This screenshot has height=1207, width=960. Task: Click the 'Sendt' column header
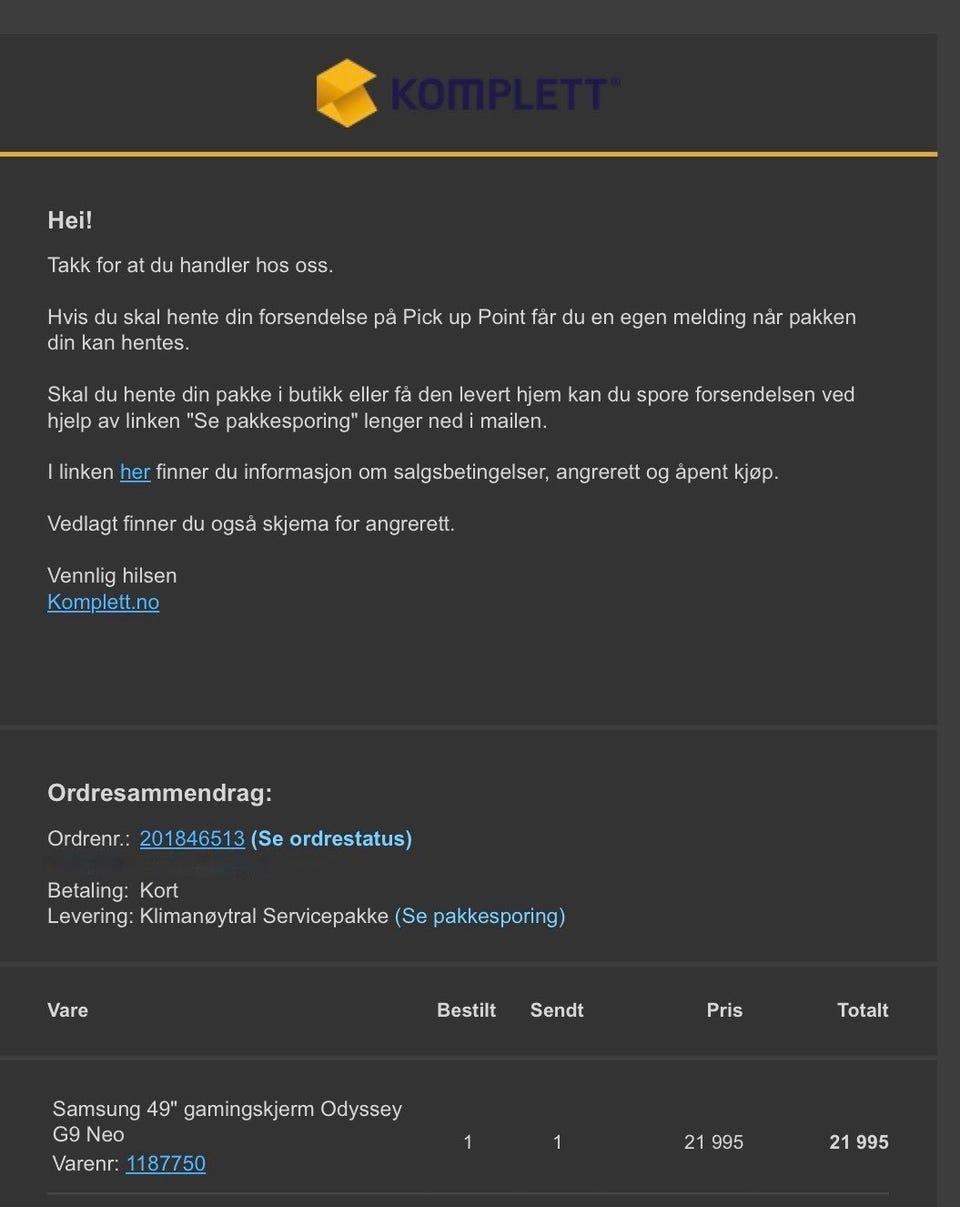557,1010
